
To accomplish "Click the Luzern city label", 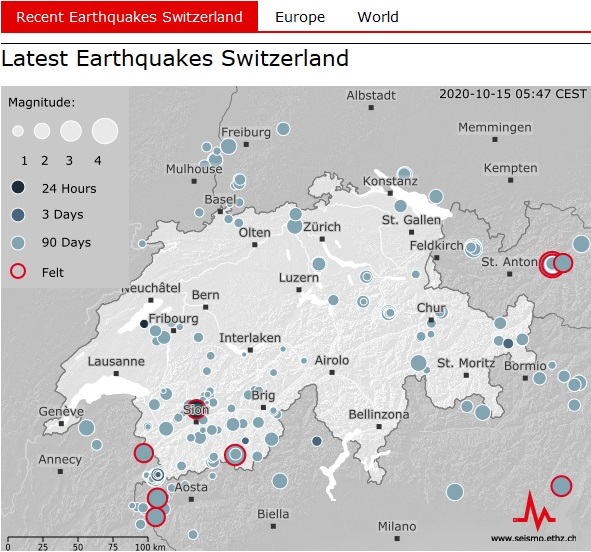I will (x=299, y=278).
